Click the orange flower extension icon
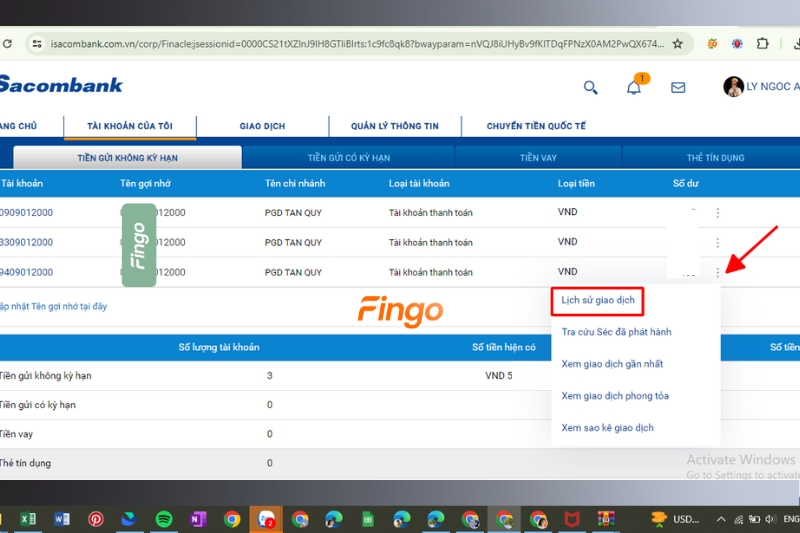The width and height of the screenshot is (800, 533). point(712,44)
